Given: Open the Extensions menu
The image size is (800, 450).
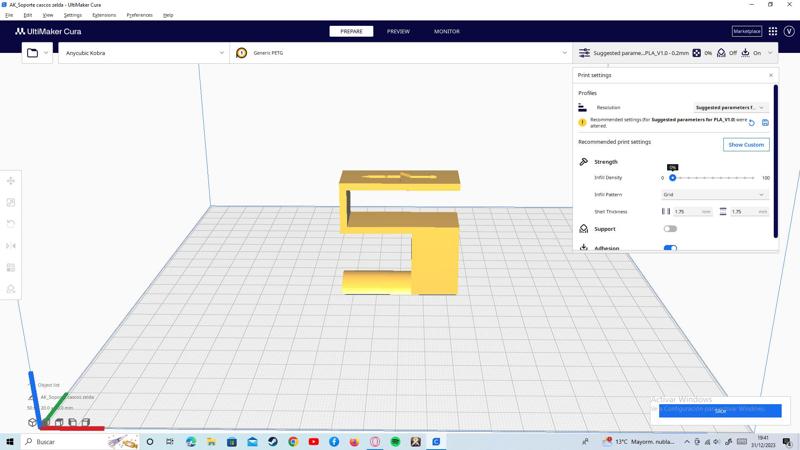Looking at the screenshot, I should tap(104, 15).
